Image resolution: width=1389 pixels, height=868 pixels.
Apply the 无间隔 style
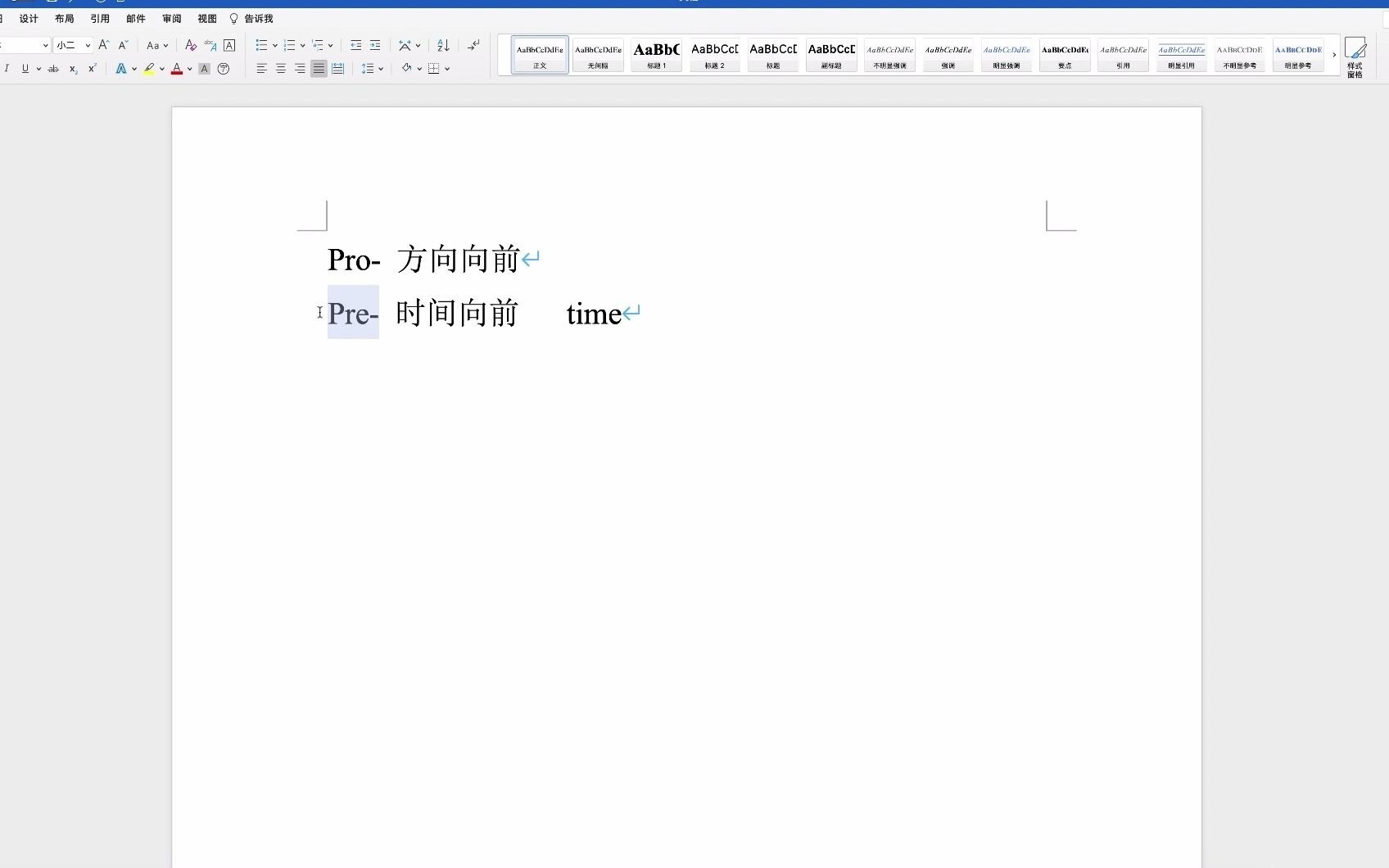click(598, 55)
